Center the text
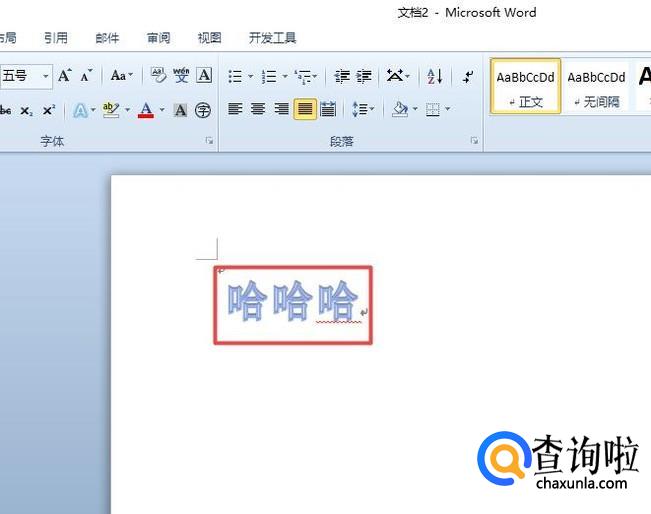 click(x=258, y=109)
